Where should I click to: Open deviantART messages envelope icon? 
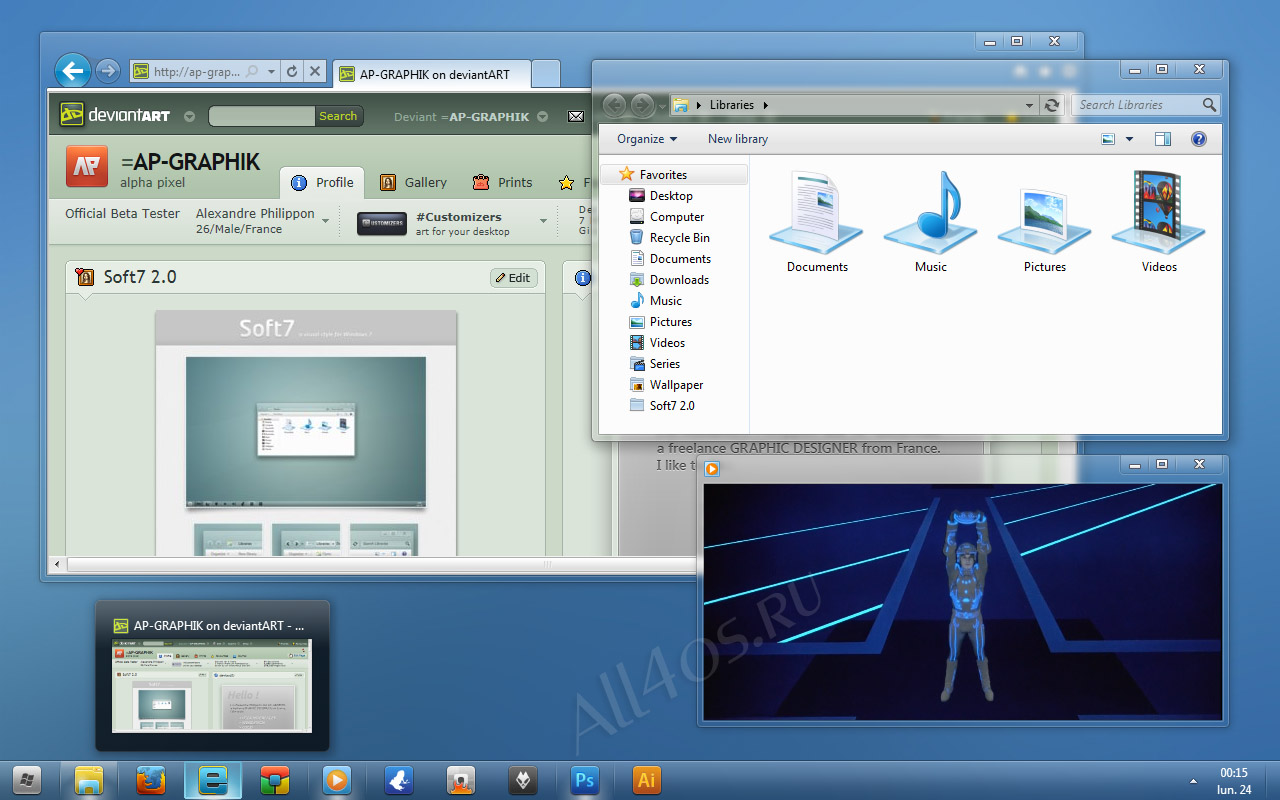click(576, 117)
